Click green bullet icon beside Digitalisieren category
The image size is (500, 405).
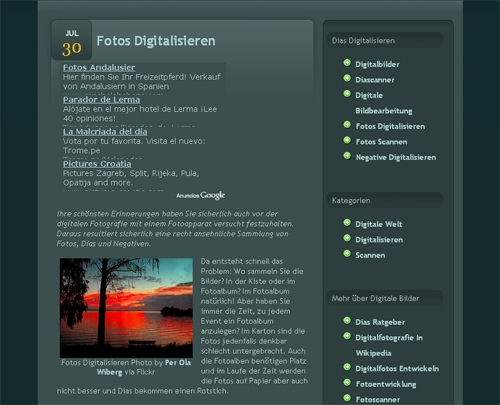tap(347, 238)
